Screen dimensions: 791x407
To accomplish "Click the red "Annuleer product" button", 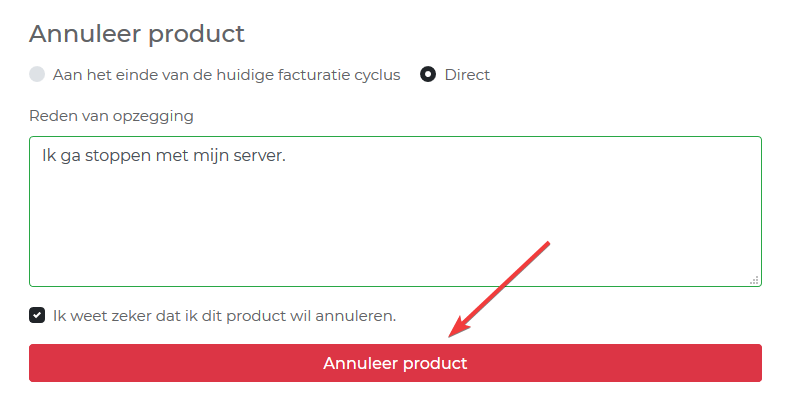I will pyautogui.click(x=395, y=363).
